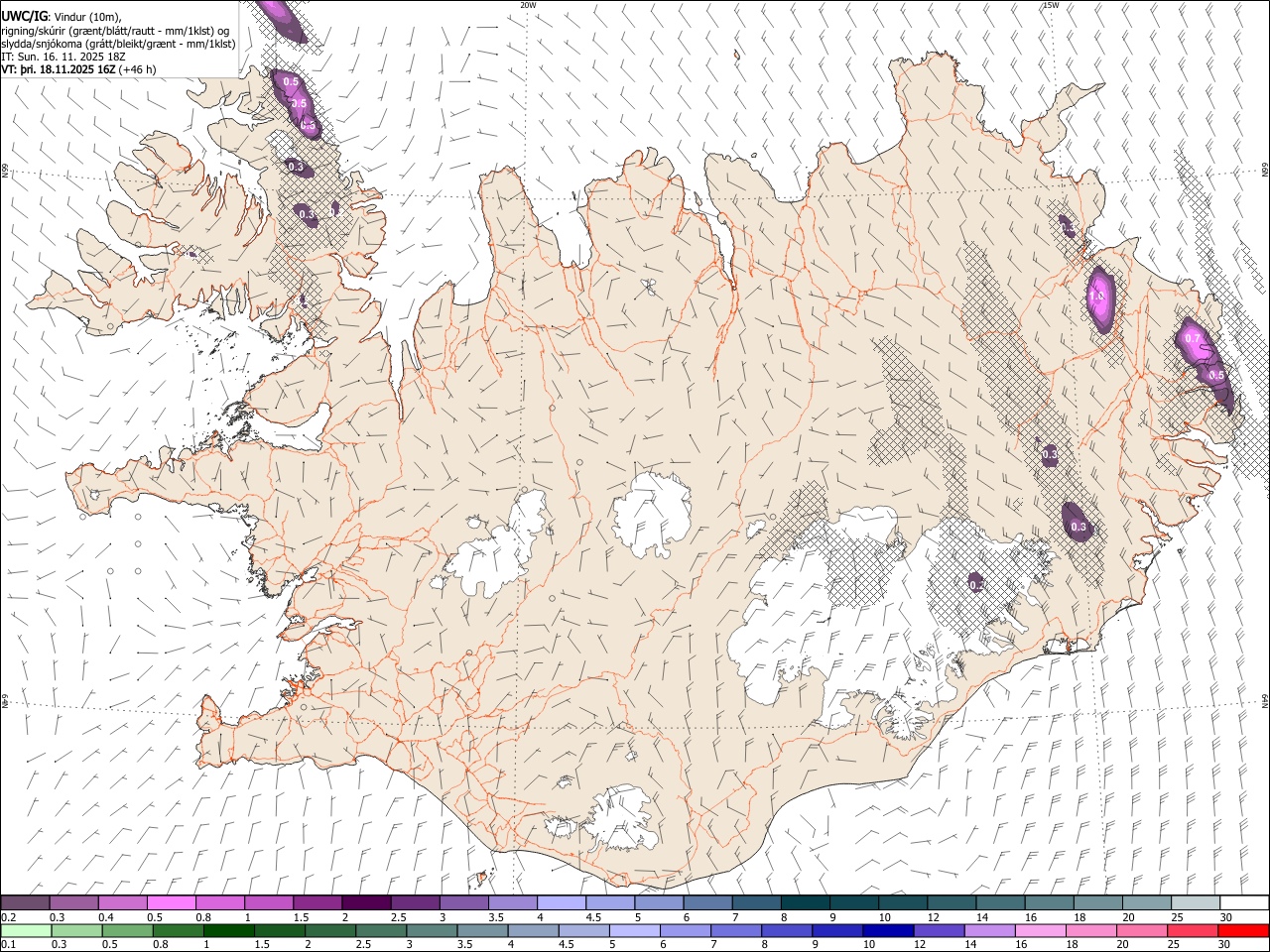Click the 1.0 snowfall value label
1270x952 pixels.
(x=1097, y=296)
